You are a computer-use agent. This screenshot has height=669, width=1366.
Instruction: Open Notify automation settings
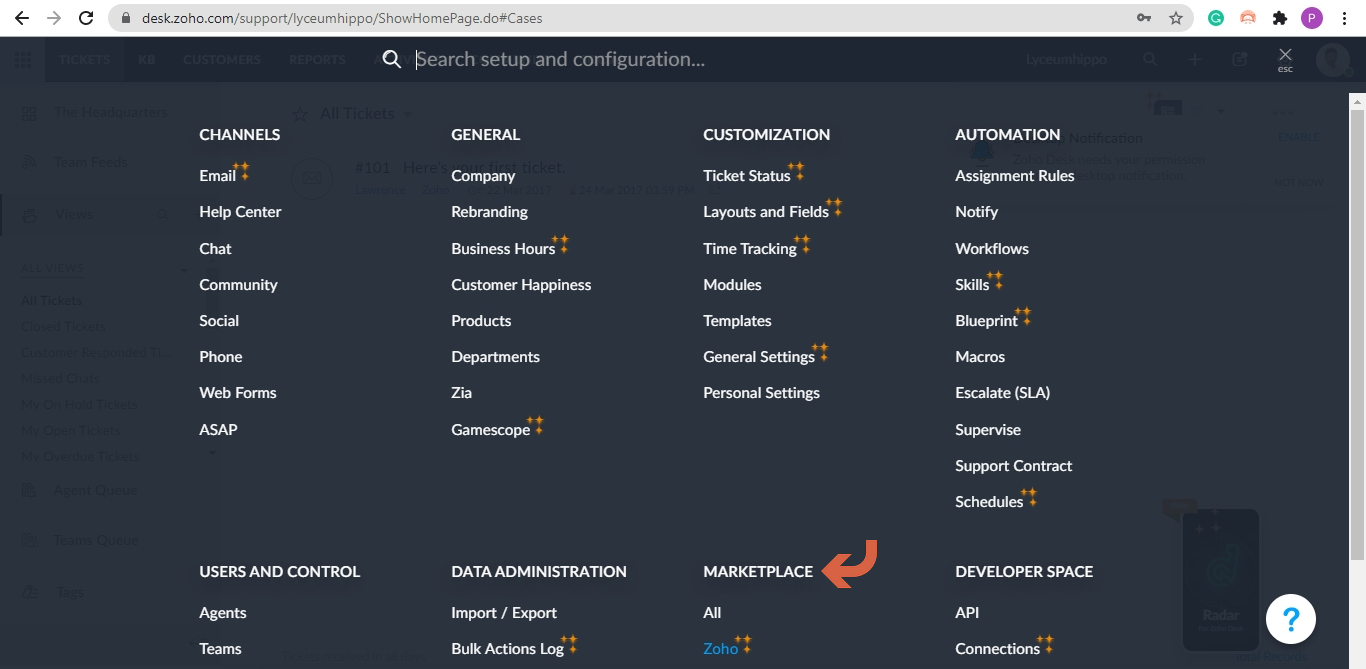[976, 212]
